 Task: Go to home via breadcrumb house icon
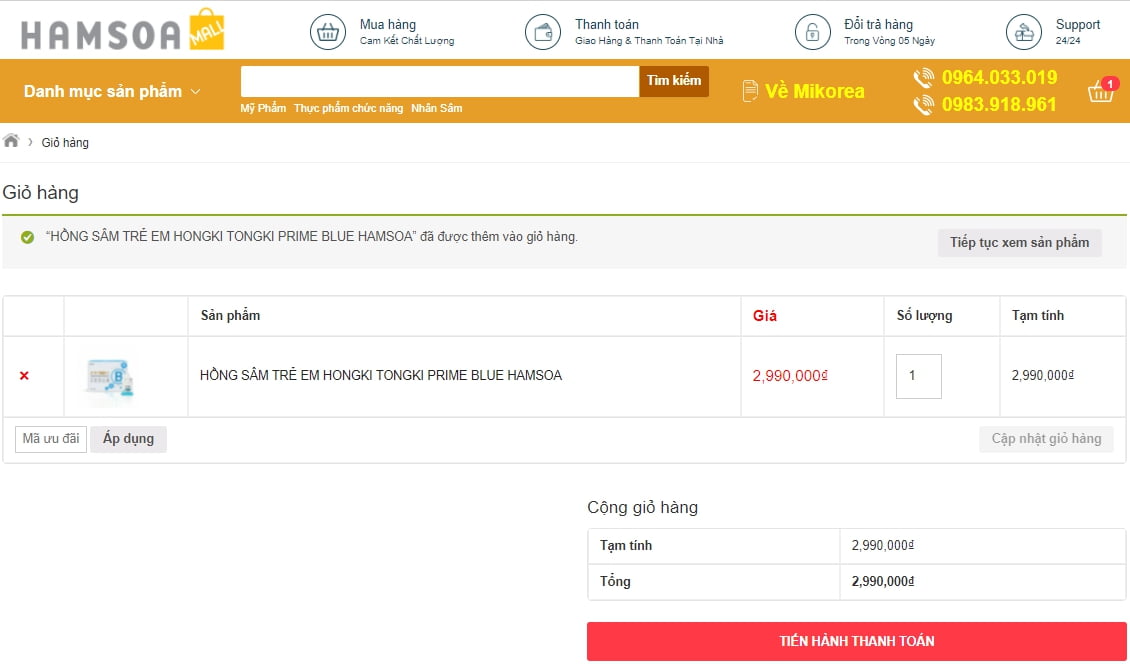pos(11,141)
